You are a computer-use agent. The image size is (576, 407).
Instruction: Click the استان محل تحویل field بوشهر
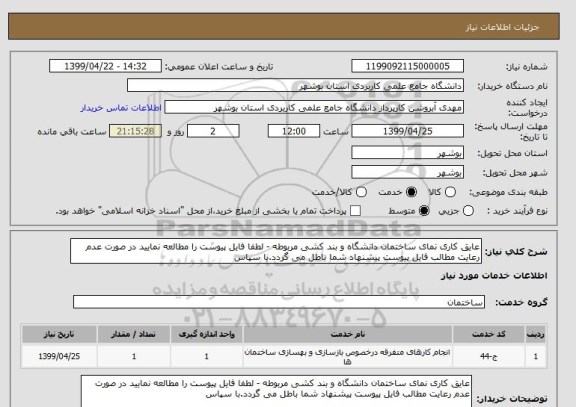point(407,153)
